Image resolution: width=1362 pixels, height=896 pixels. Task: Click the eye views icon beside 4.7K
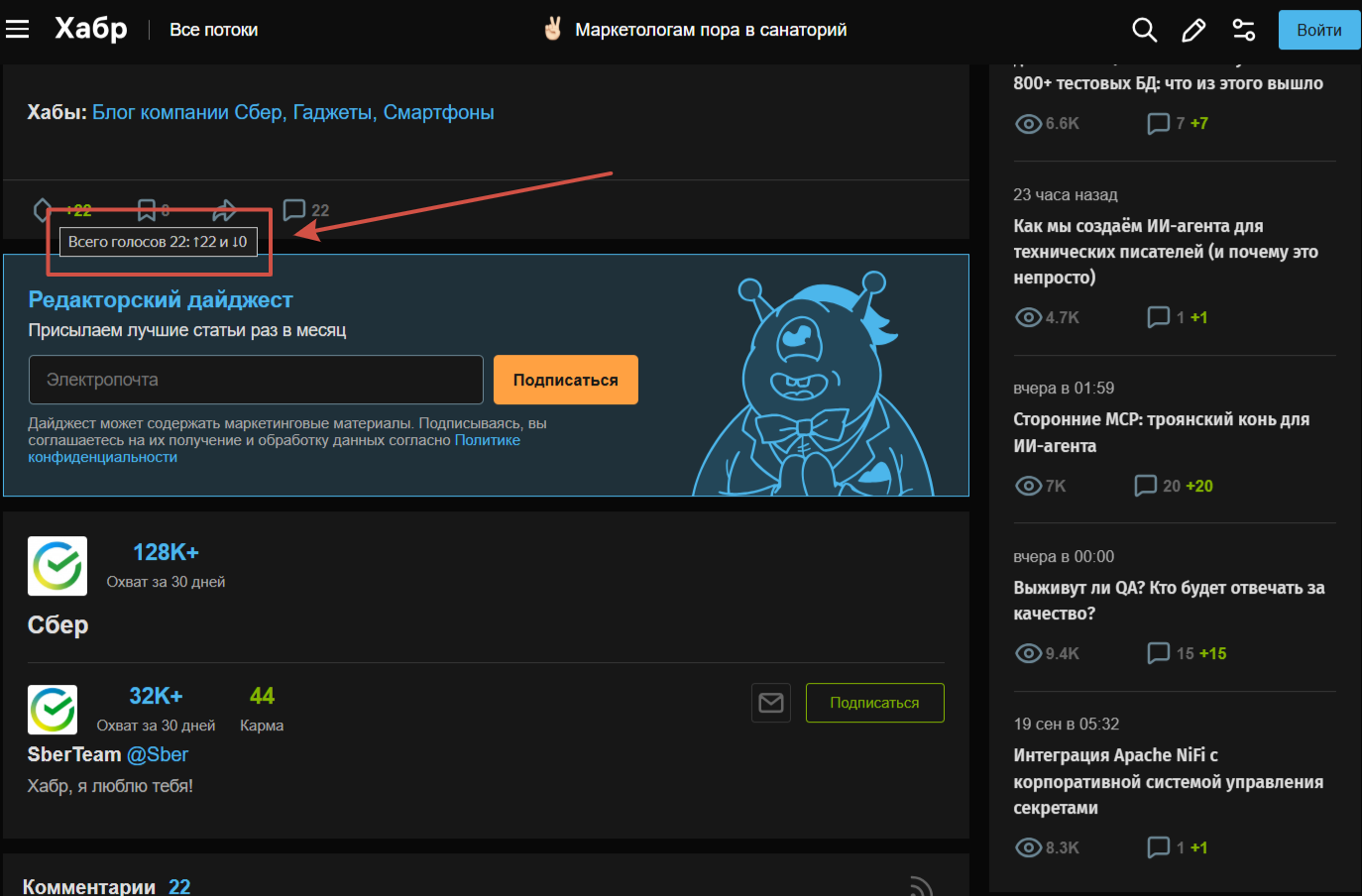pyautogui.click(x=1028, y=318)
